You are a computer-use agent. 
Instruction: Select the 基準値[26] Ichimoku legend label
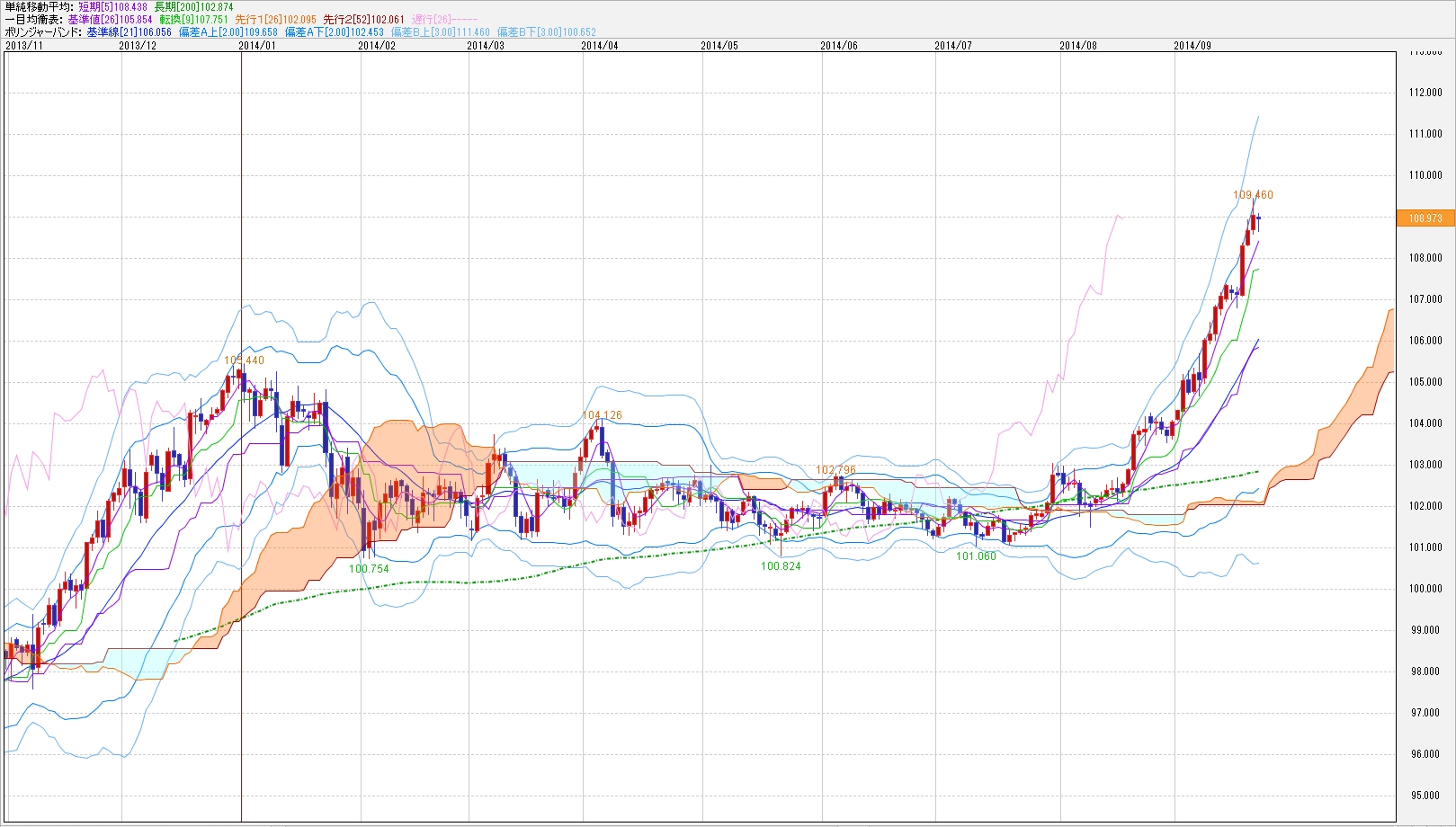[x=112, y=20]
